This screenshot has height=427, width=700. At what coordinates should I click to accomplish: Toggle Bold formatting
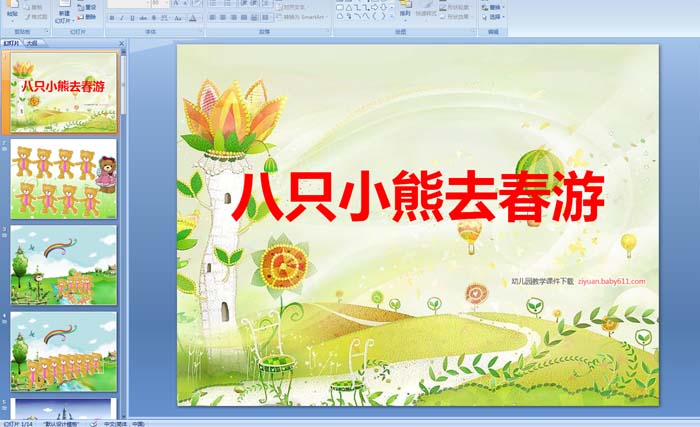(x=112, y=18)
